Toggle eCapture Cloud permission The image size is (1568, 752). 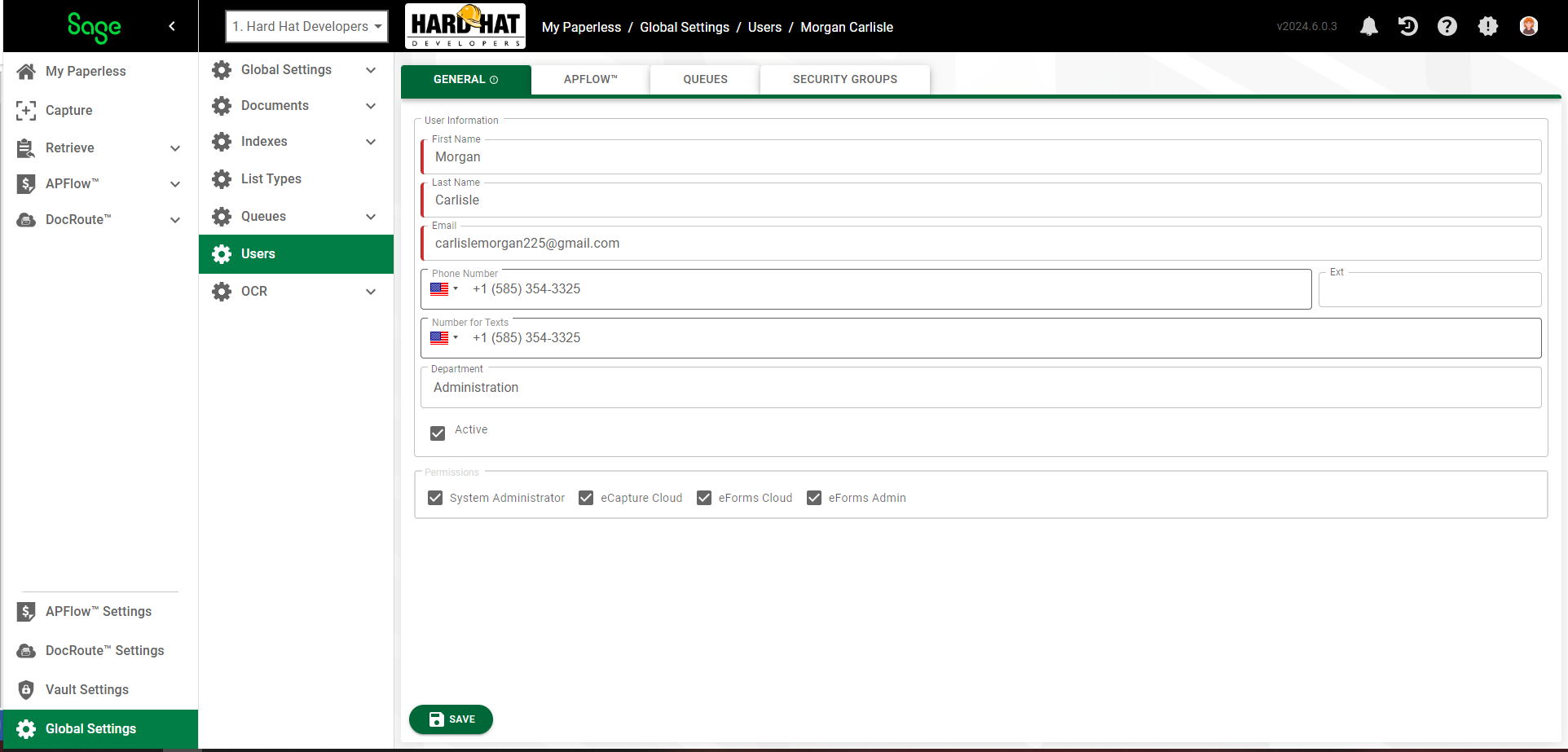(x=586, y=498)
